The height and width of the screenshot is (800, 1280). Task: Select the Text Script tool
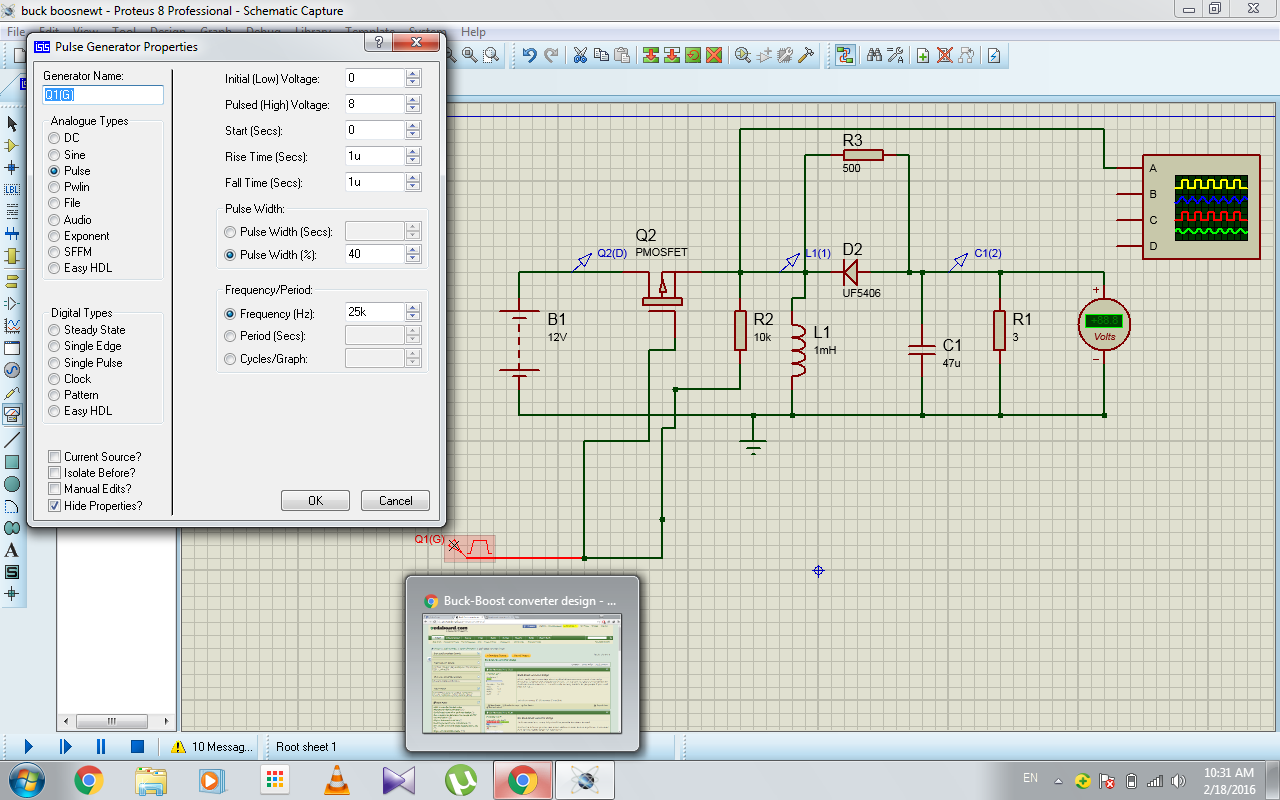tap(12, 211)
